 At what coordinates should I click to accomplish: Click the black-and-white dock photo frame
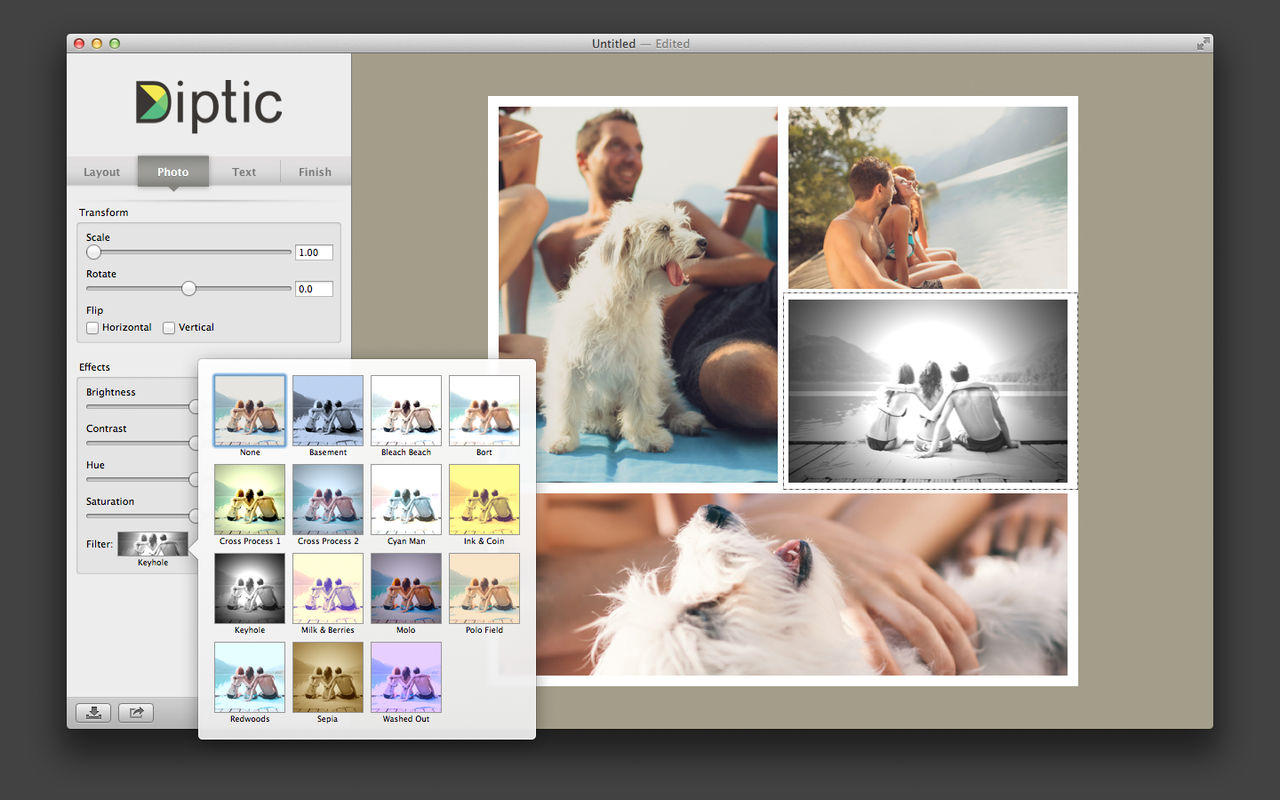[x=927, y=391]
